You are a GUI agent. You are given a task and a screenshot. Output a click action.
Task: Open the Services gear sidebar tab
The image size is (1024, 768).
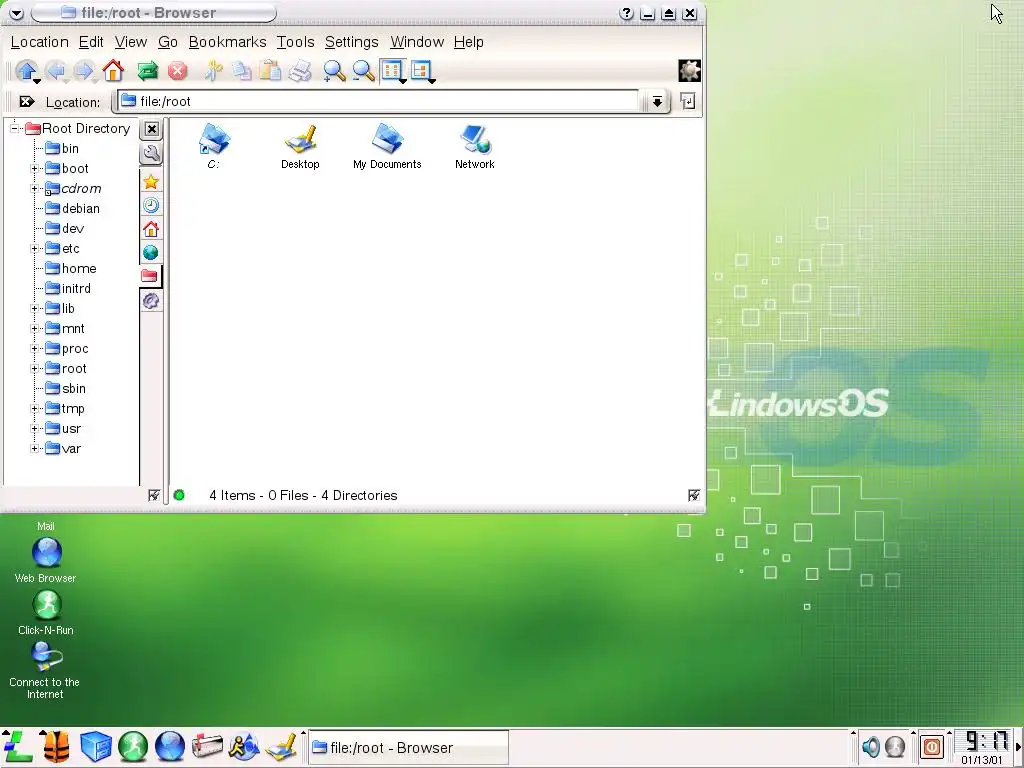[x=151, y=300]
